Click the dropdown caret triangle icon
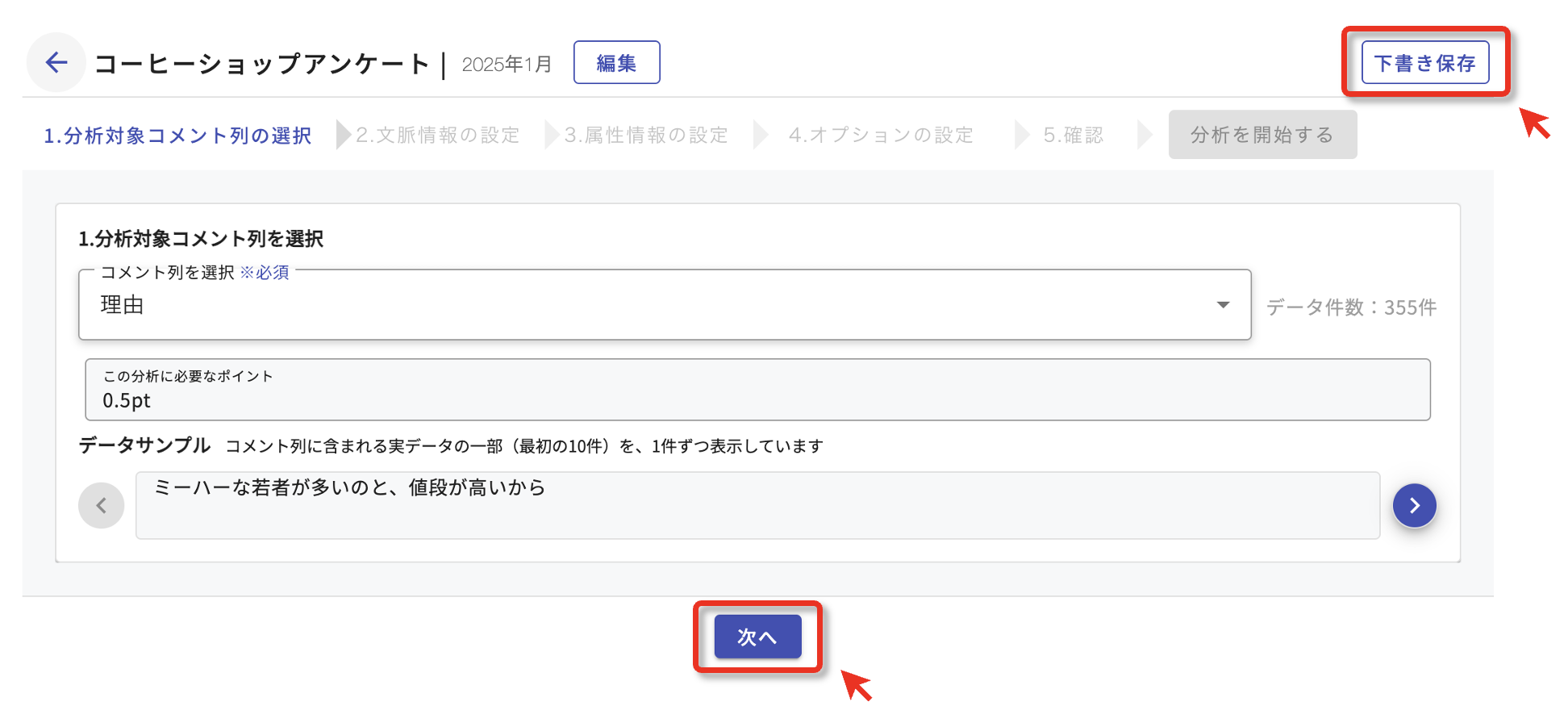Screen dimensions: 1568x723 click(1223, 305)
